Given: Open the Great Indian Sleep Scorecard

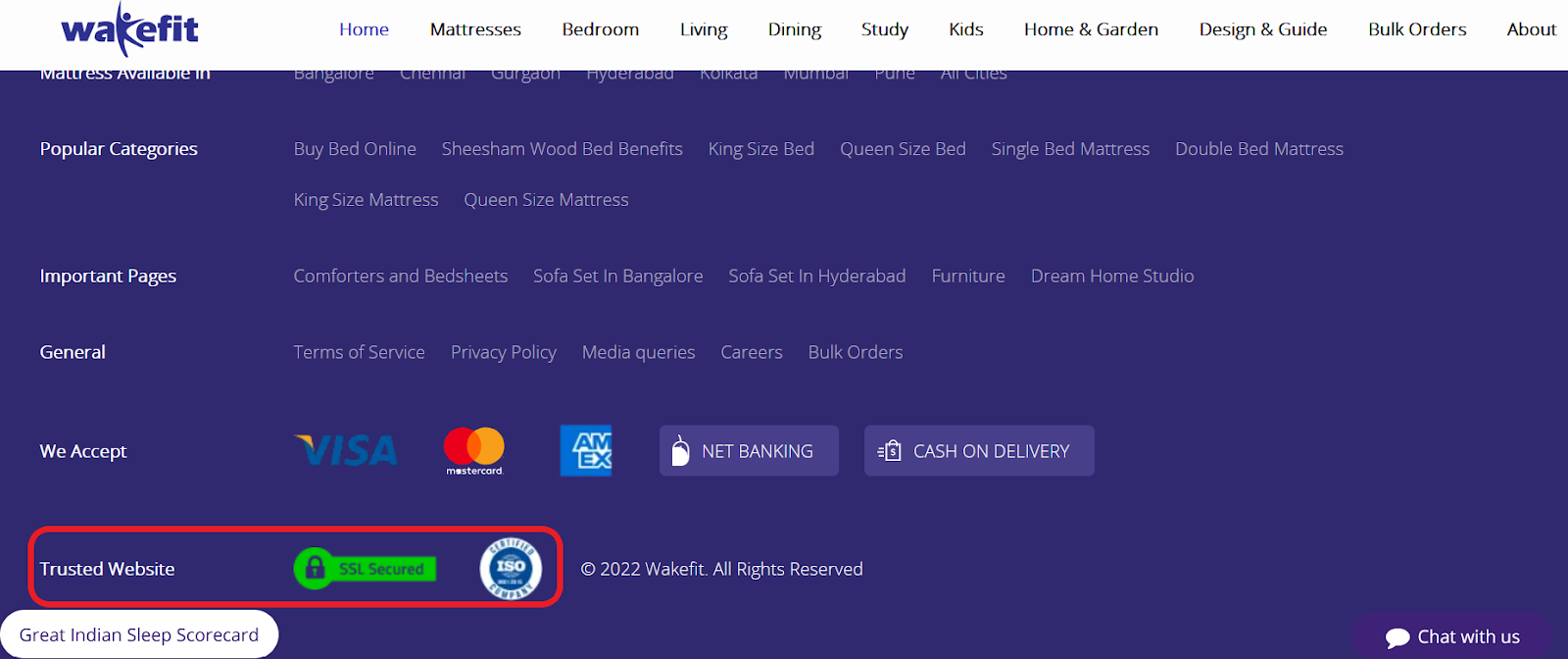Looking at the screenshot, I should click(139, 634).
